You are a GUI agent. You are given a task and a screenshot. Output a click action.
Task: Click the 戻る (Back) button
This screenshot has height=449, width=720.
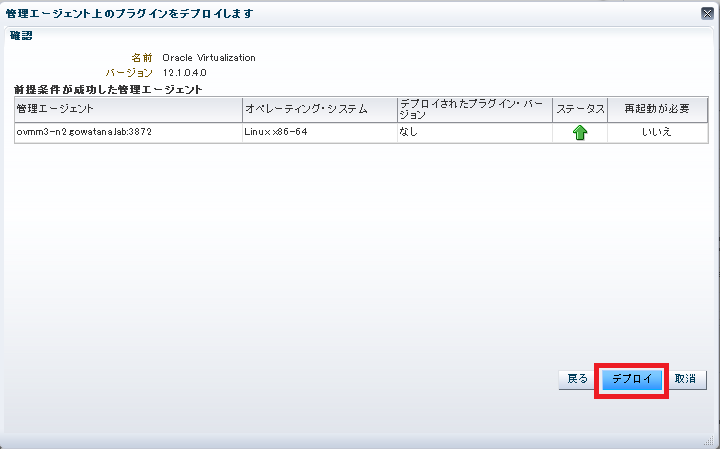(x=577, y=380)
